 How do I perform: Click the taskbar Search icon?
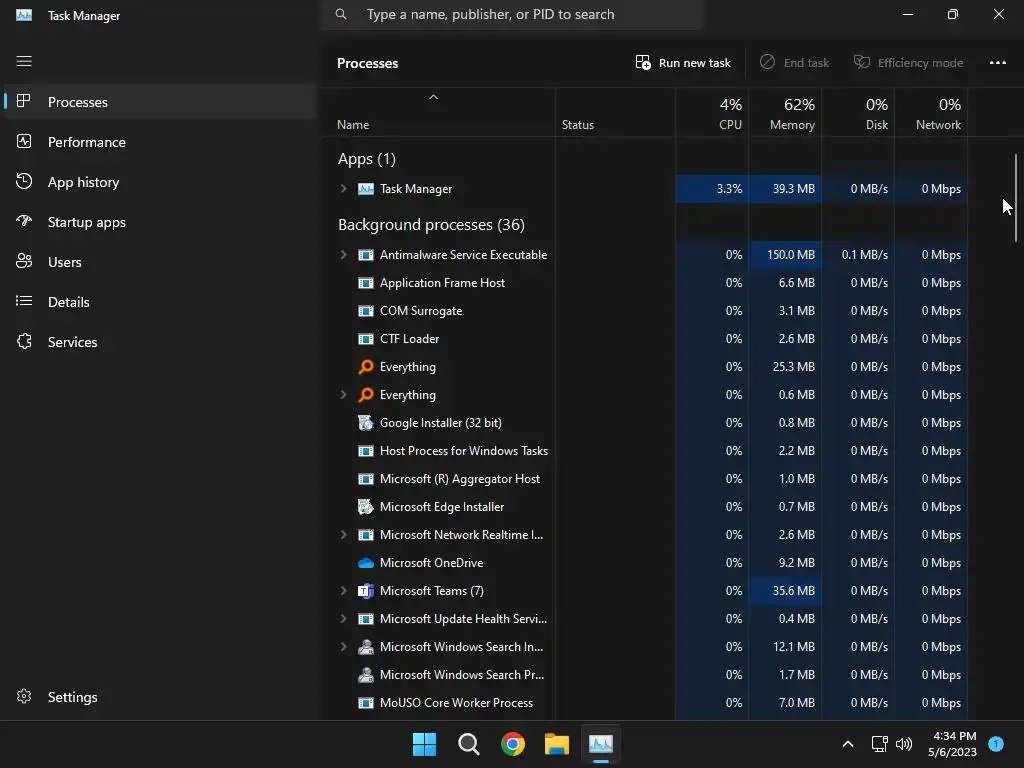(468, 744)
